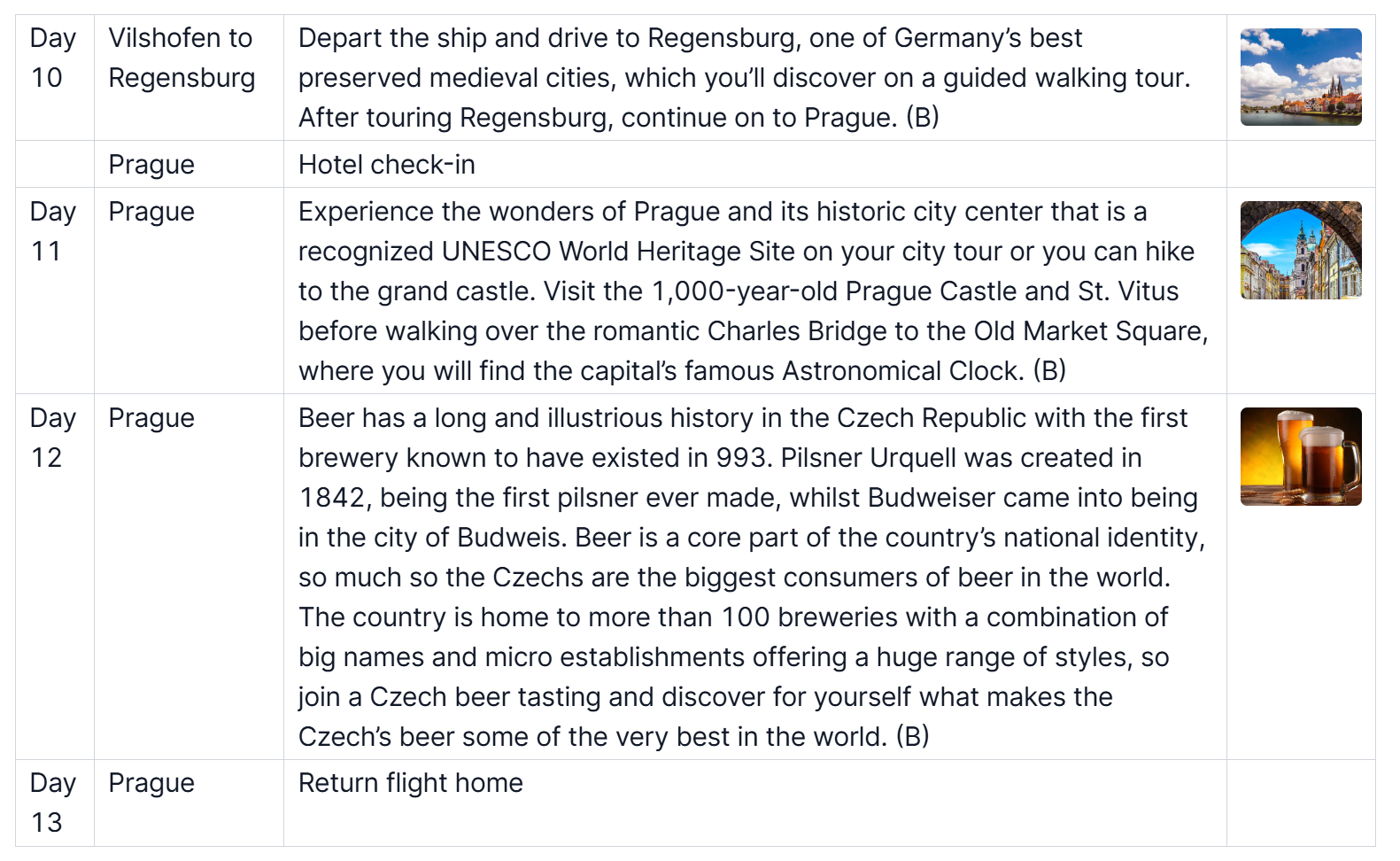
Task: Click 'Prague' in the Day 12 row
Action: coord(151,418)
